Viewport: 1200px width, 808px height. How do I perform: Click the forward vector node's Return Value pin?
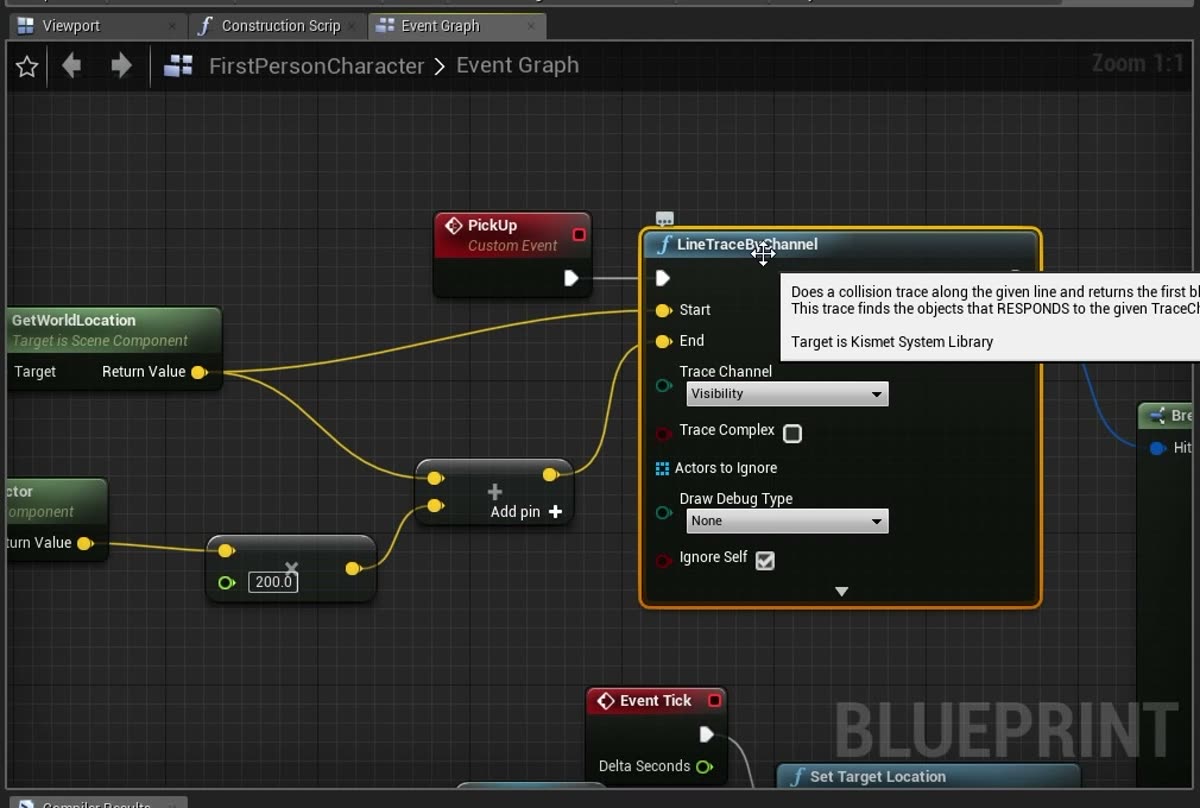point(85,544)
